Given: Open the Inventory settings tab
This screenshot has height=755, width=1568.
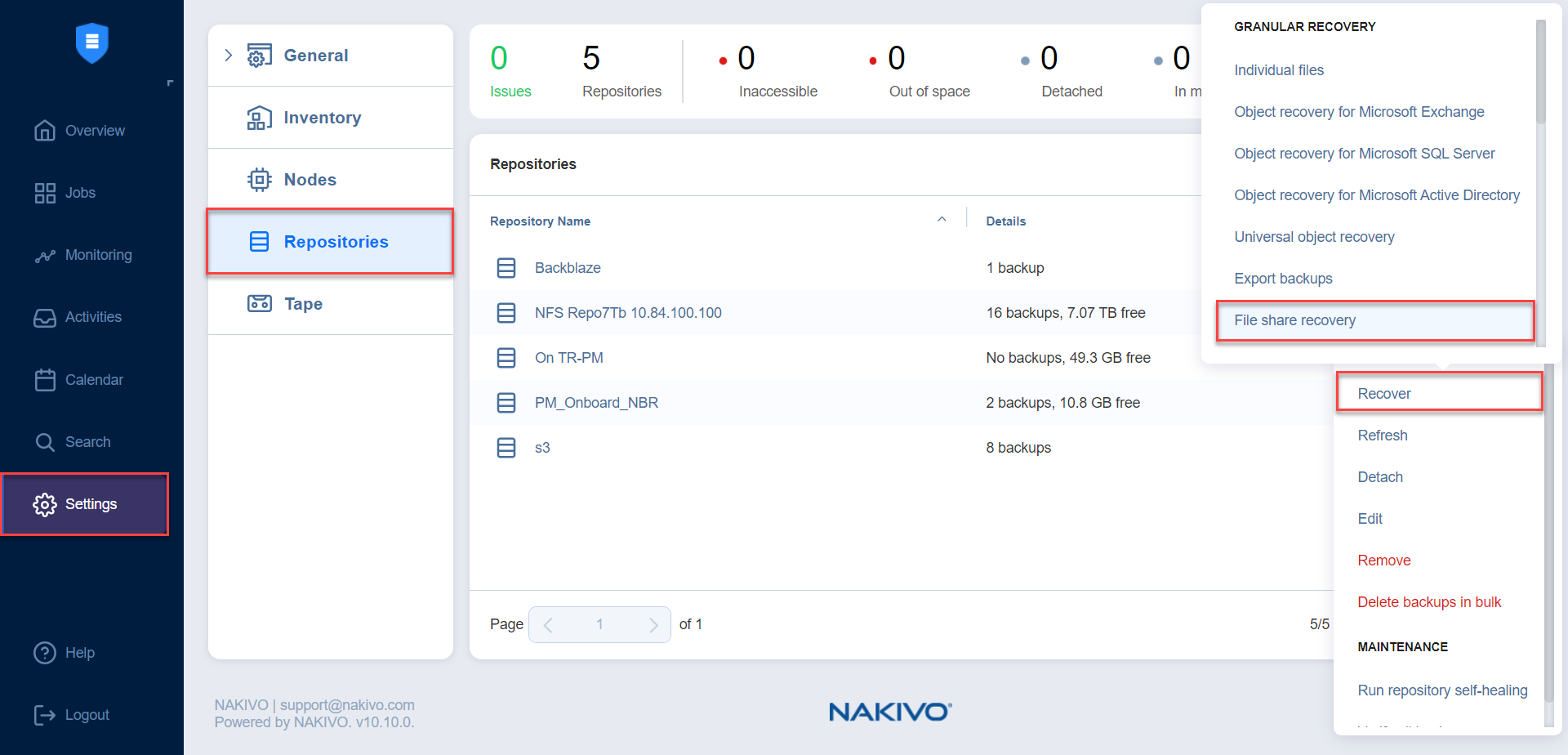Looking at the screenshot, I should coord(331,118).
